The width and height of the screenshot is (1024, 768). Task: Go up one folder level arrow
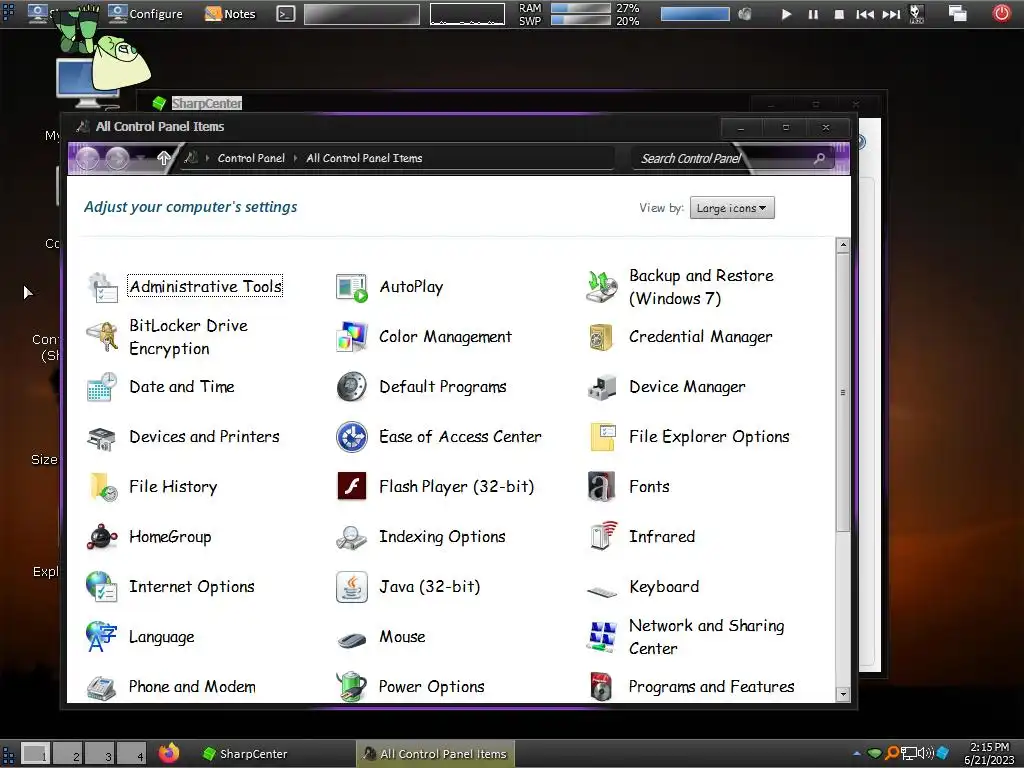tap(164, 158)
